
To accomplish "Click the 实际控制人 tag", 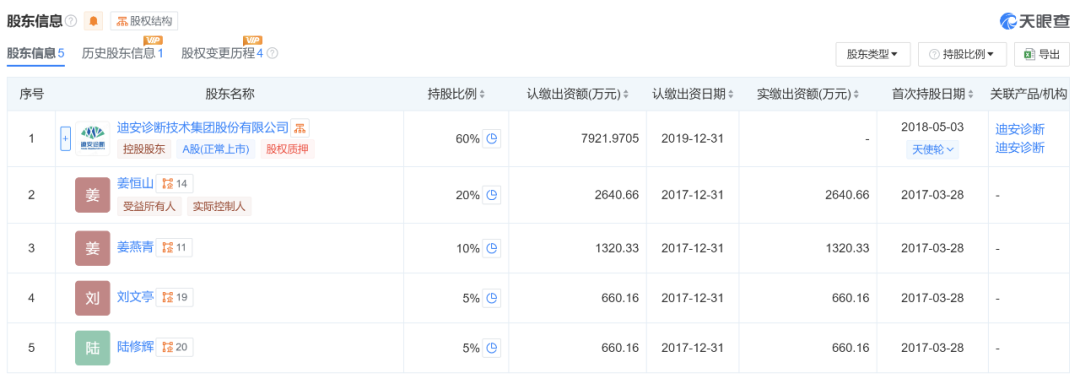I will [x=220, y=206].
